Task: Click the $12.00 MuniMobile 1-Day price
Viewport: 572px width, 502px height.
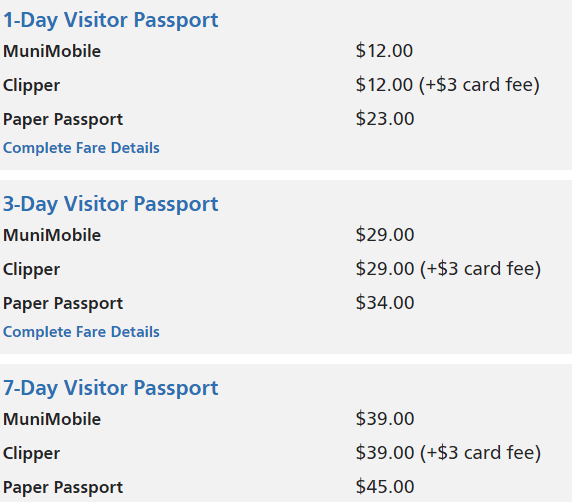Action: tap(384, 51)
